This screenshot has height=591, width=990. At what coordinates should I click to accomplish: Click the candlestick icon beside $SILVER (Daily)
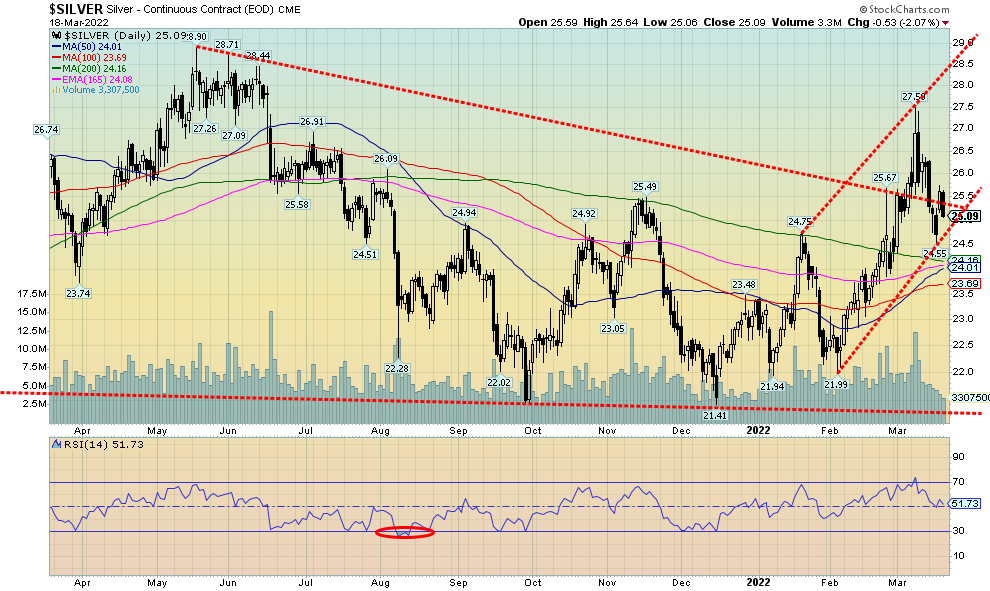click(54, 35)
